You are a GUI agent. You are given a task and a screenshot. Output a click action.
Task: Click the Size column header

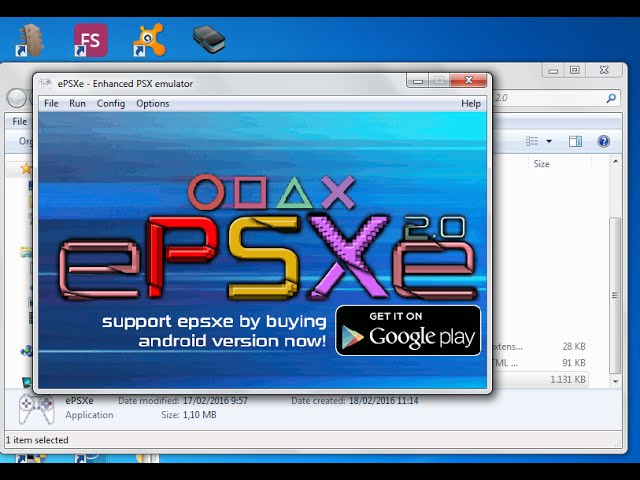[542, 164]
